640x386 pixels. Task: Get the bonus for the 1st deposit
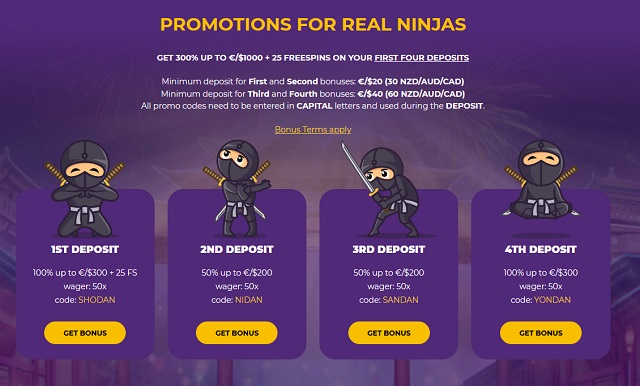(85, 333)
